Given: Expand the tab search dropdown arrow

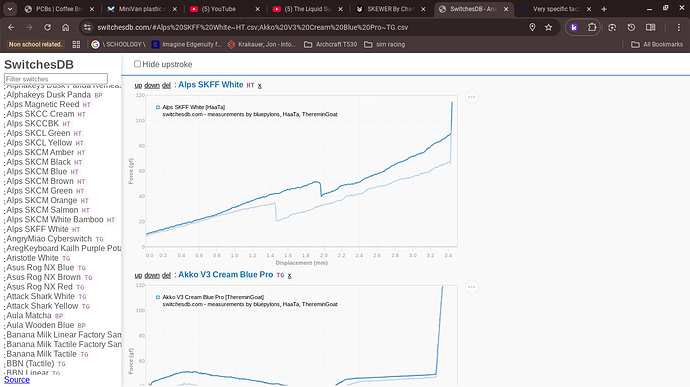Looking at the screenshot, I should click(10, 9).
